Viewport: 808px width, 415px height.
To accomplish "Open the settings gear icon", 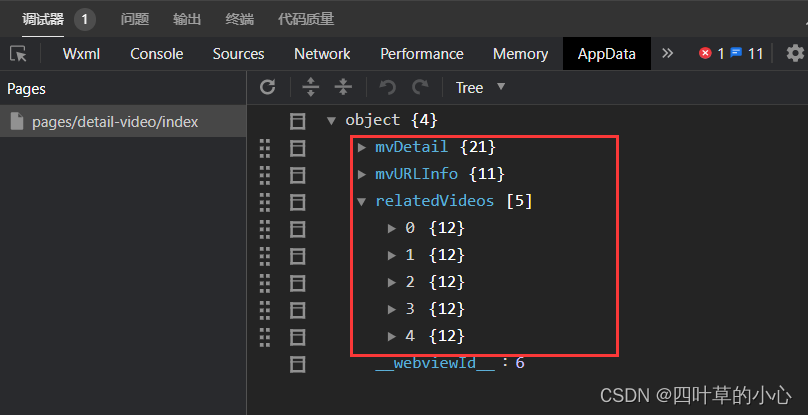I will (x=795, y=53).
